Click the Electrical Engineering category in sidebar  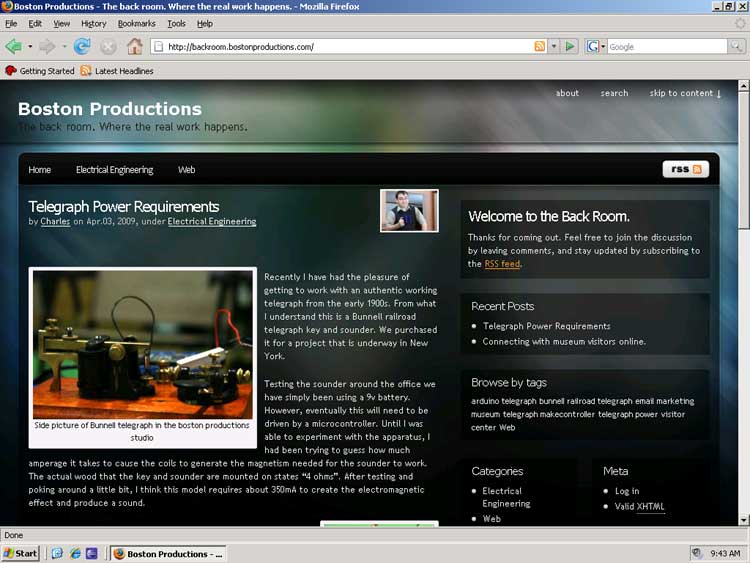[506, 497]
